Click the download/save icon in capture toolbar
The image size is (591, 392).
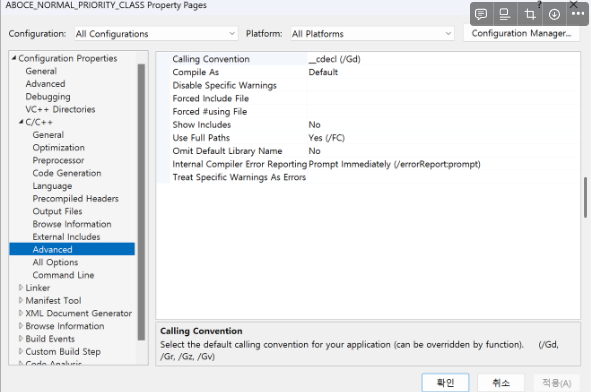(554, 14)
